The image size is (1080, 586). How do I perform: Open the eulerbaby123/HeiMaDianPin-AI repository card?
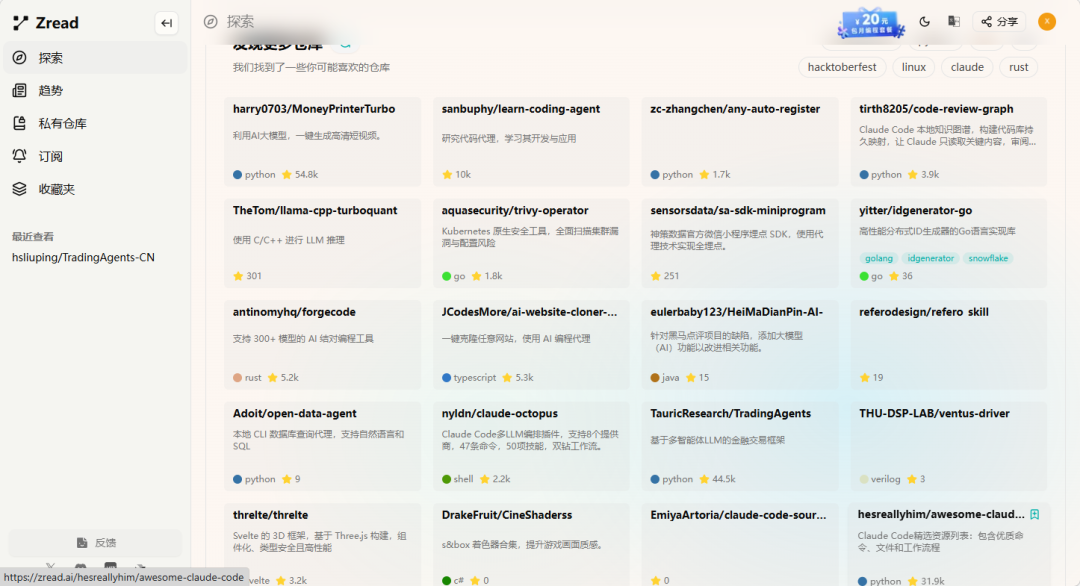[740, 345]
